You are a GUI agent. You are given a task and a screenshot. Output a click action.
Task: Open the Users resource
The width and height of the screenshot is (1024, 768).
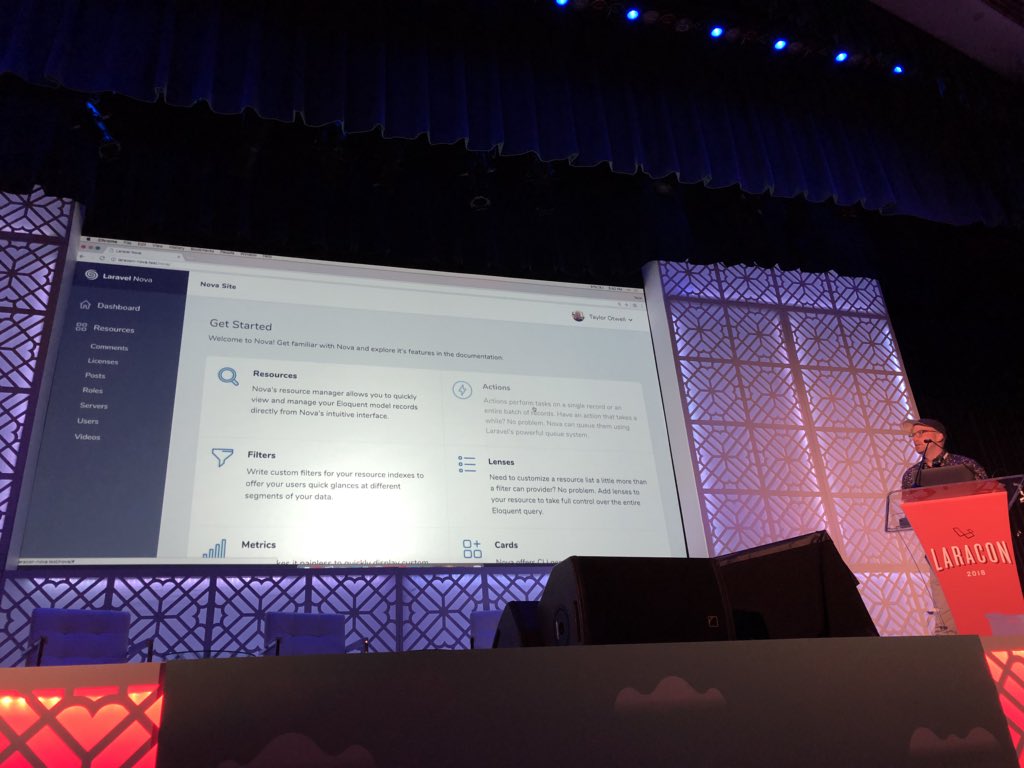(x=88, y=421)
